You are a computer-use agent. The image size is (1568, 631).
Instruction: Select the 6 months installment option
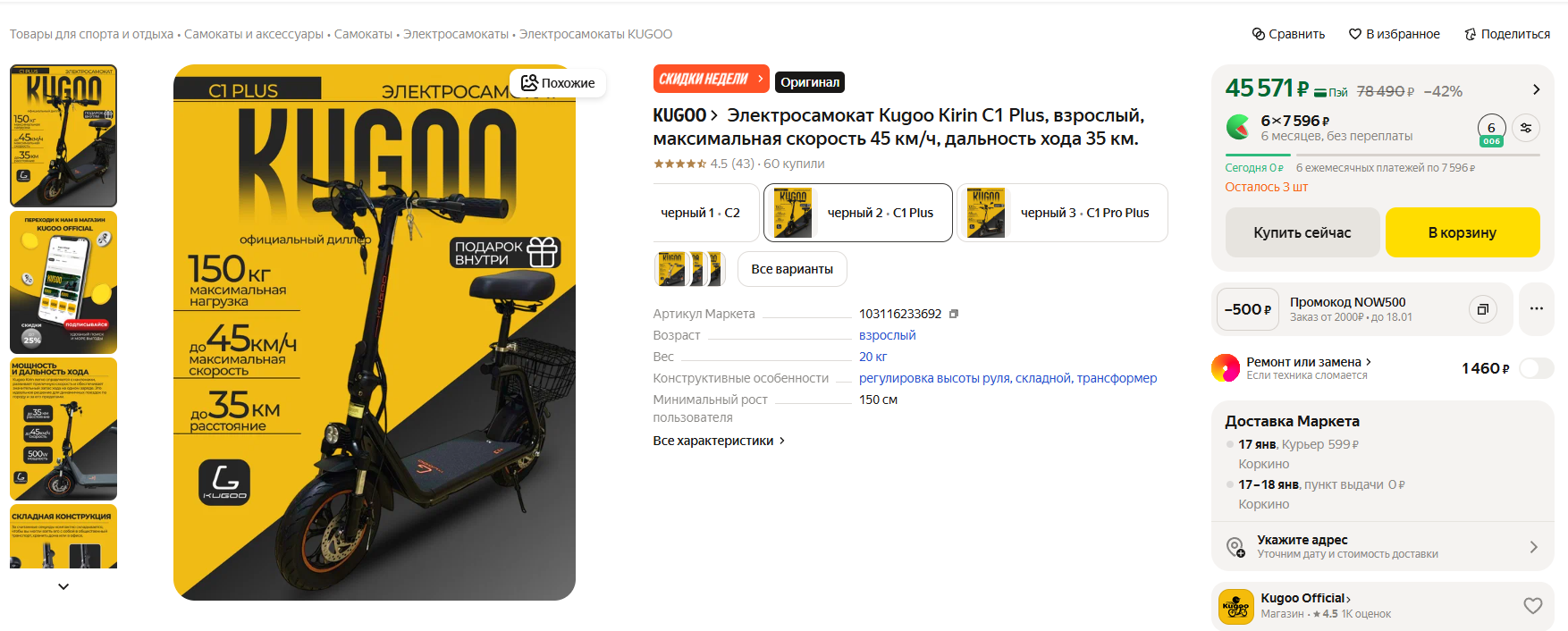(1491, 130)
